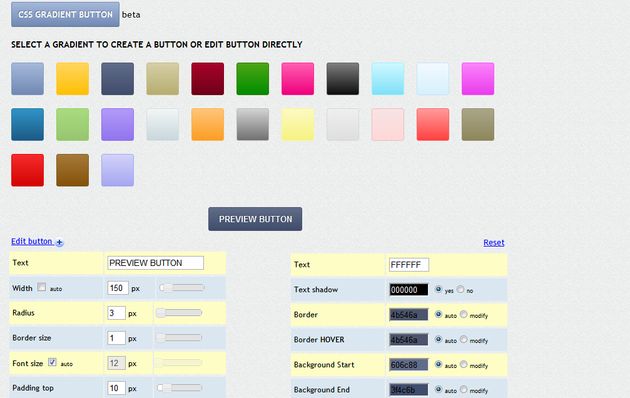The image size is (630, 398).
Task: Pick the deep ocean blue gradient swatch
Action: [x=28, y=125]
